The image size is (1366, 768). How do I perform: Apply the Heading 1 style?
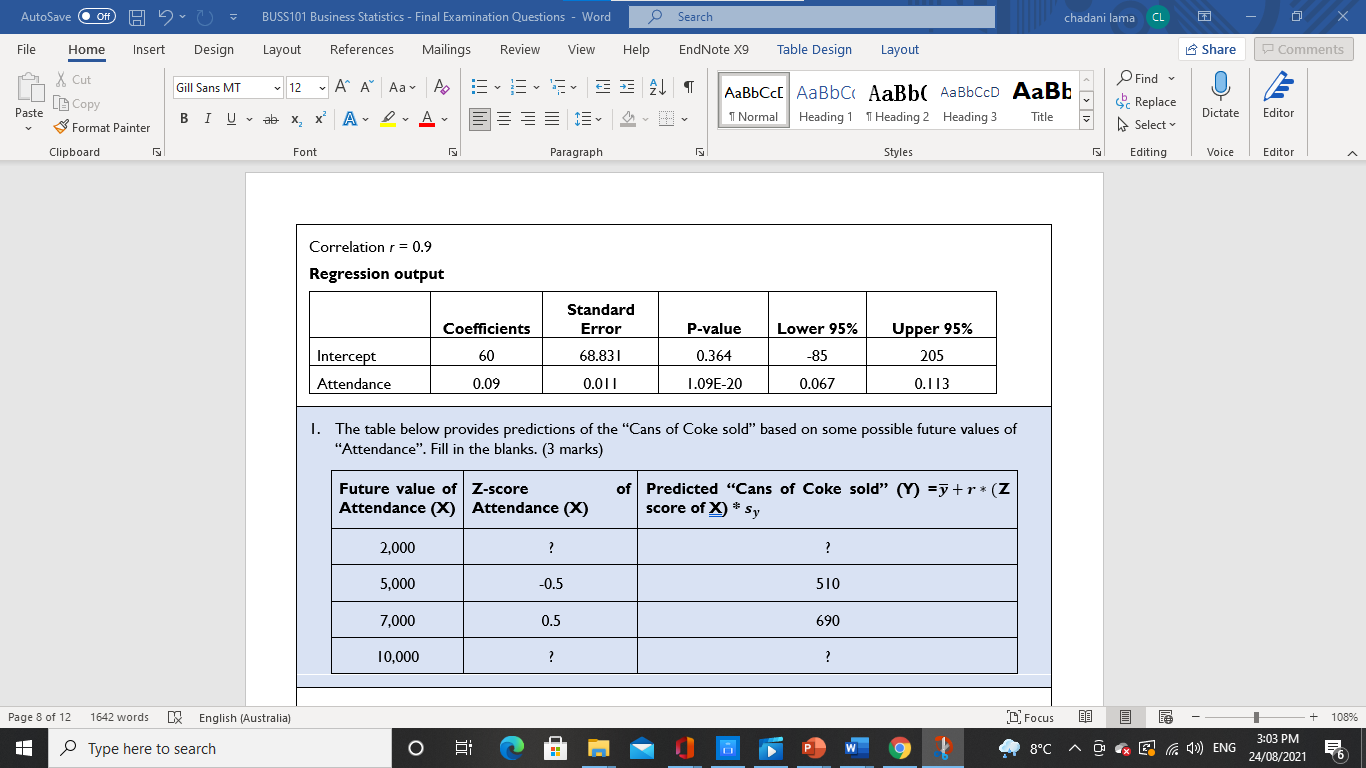[825, 102]
